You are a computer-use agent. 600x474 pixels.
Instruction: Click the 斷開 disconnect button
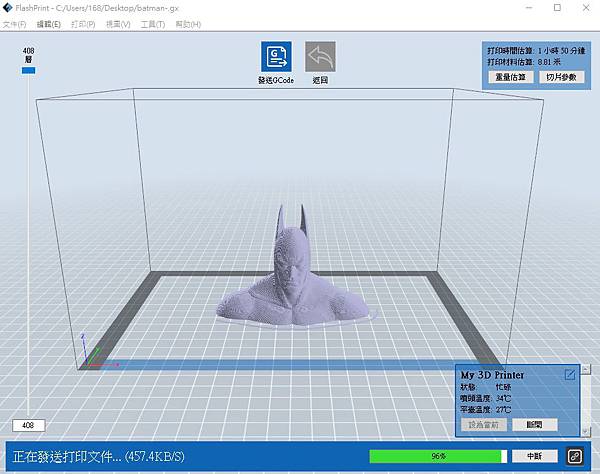pyautogui.click(x=535, y=424)
